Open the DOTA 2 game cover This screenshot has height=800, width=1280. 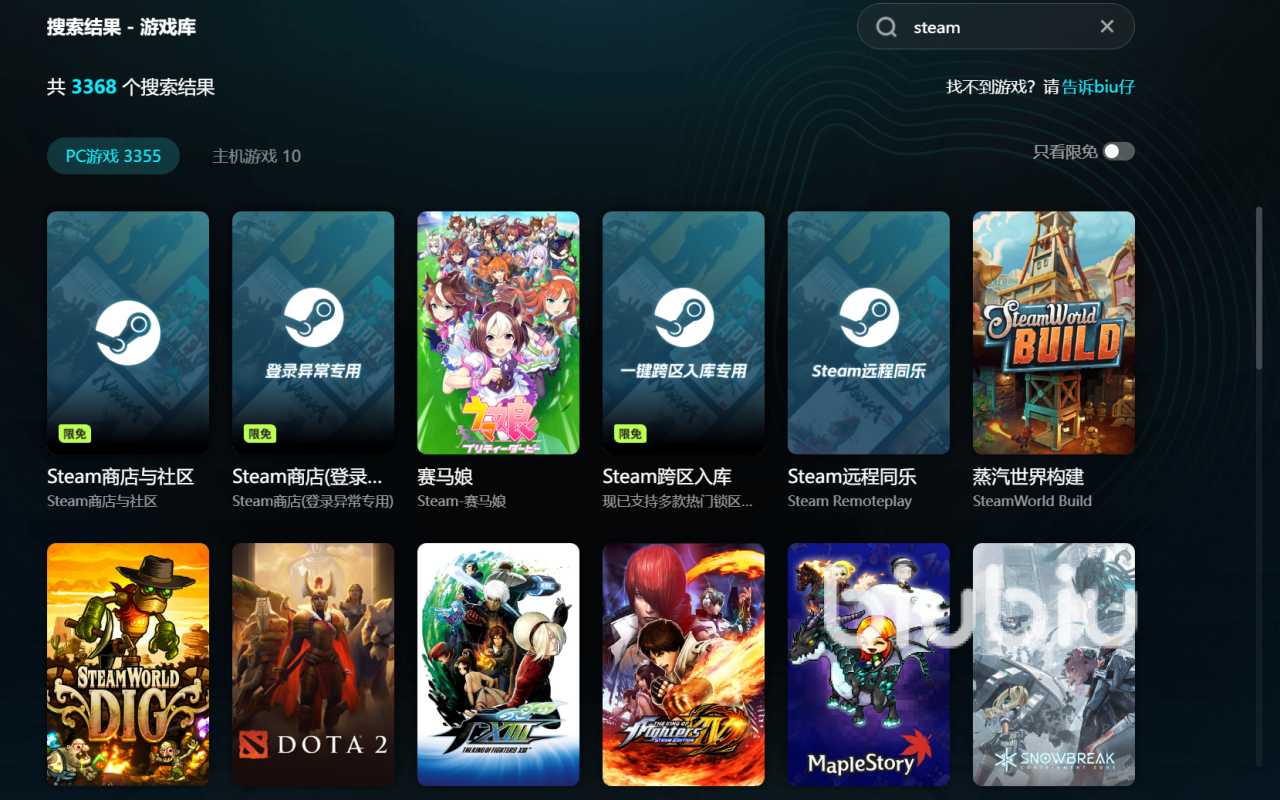pos(313,664)
